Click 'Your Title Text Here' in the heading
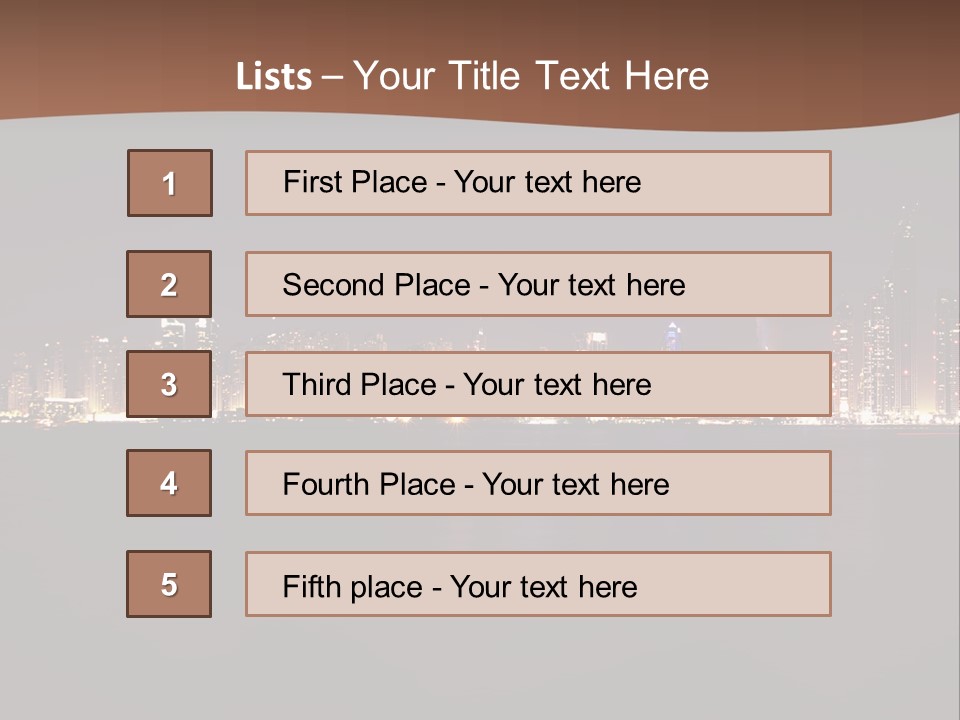 (531, 77)
